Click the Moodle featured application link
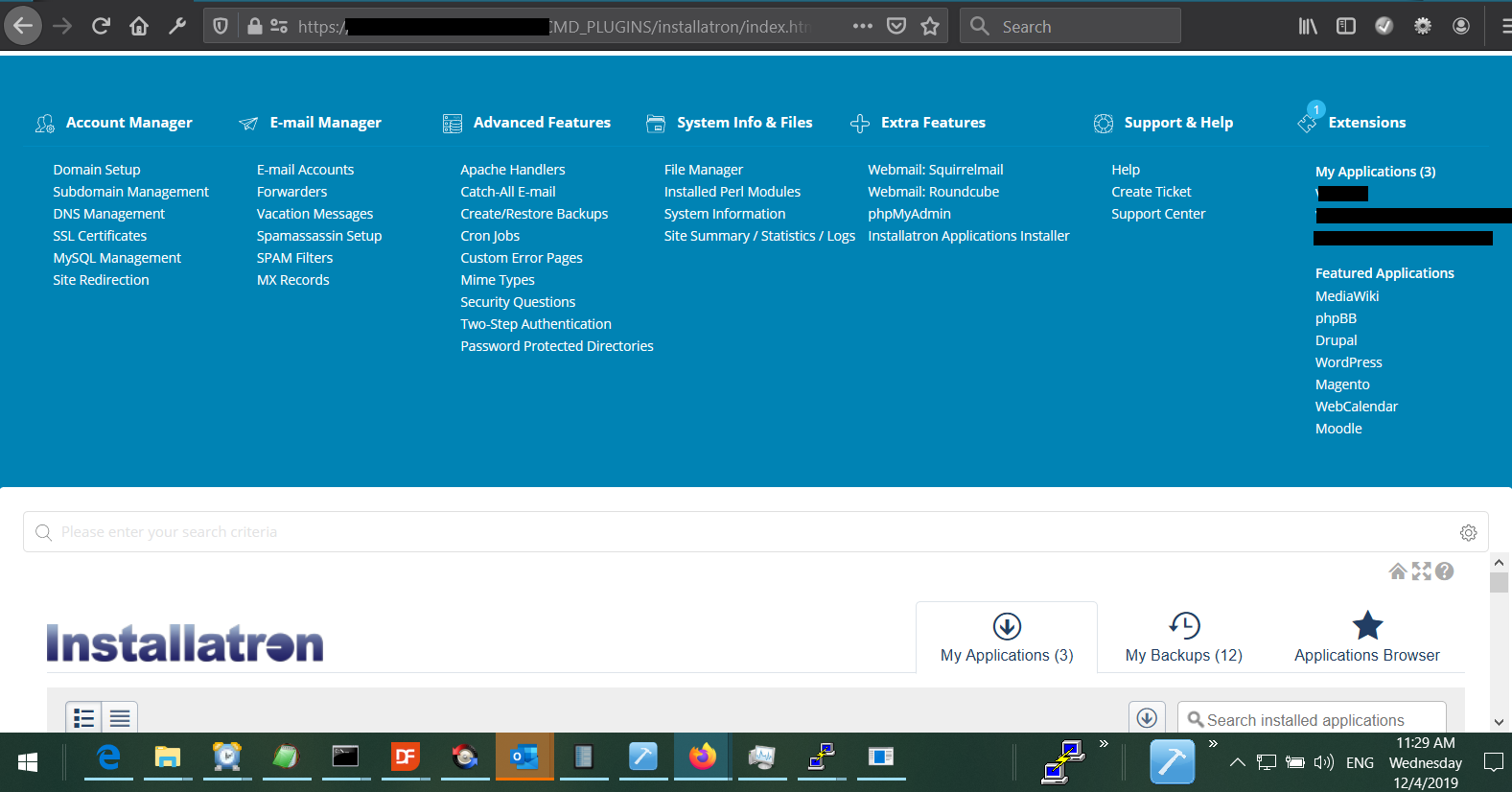This screenshot has width=1512, height=792. coord(1338,428)
